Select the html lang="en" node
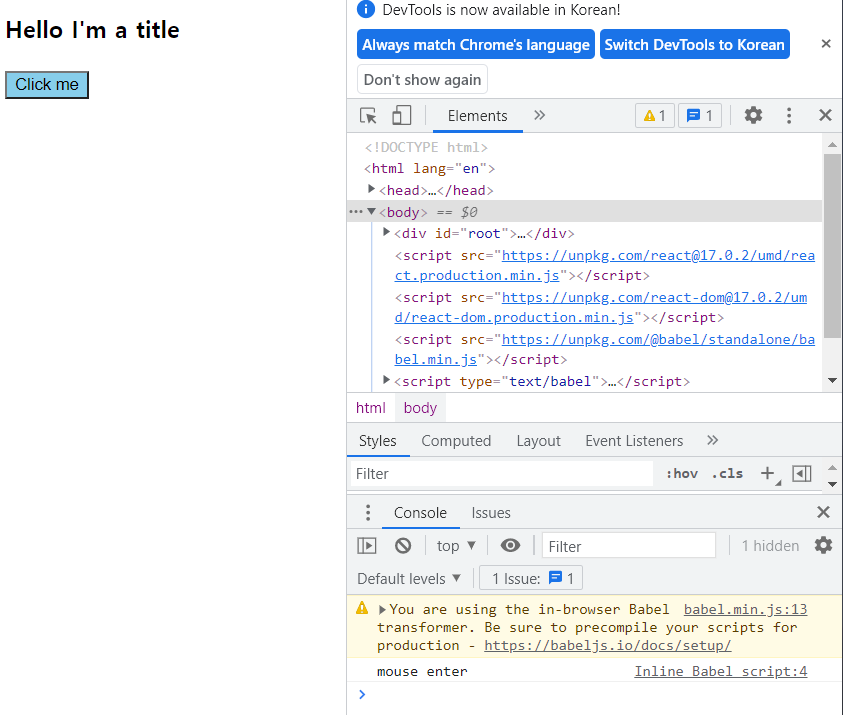The height and width of the screenshot is (715, 843). (430, 169)
